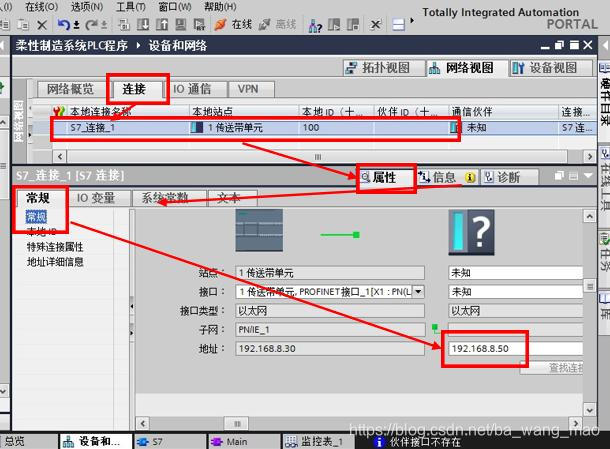Click the 子网 field PN/IE_1
This screenshot has width=610, height=449.
[330, 330]
